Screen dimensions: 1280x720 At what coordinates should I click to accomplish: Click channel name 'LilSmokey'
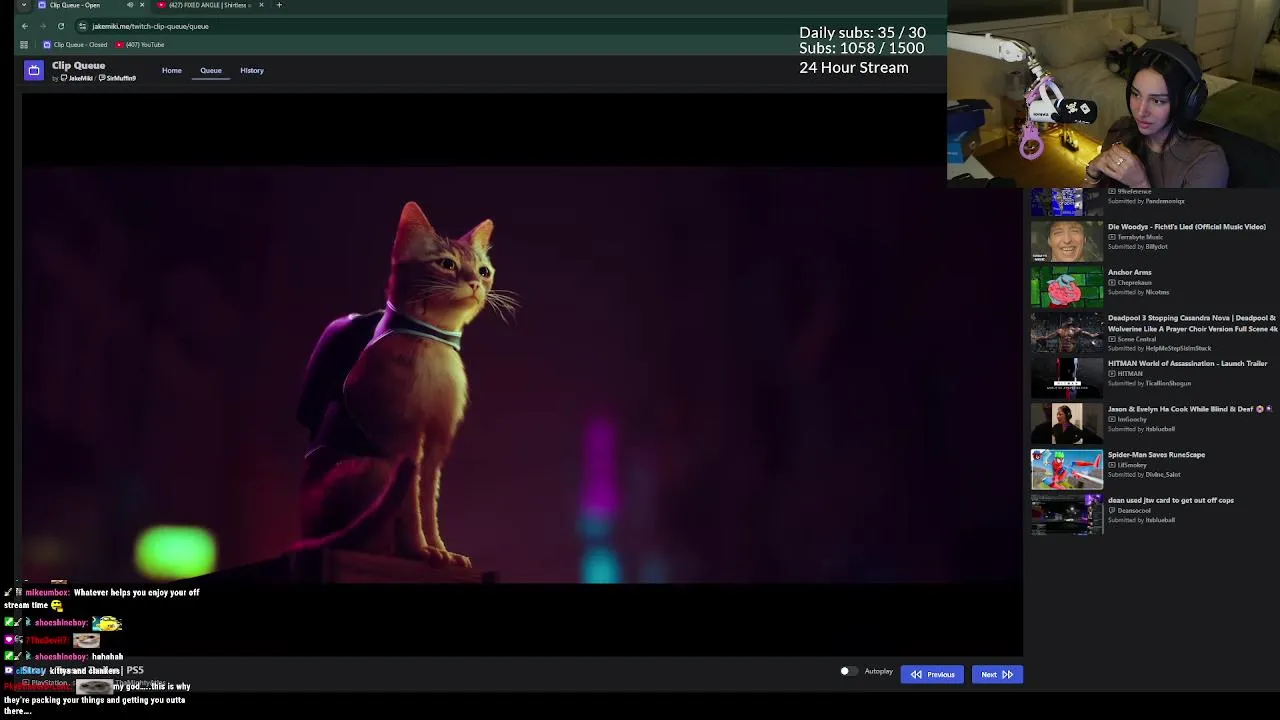(1132, 465)
